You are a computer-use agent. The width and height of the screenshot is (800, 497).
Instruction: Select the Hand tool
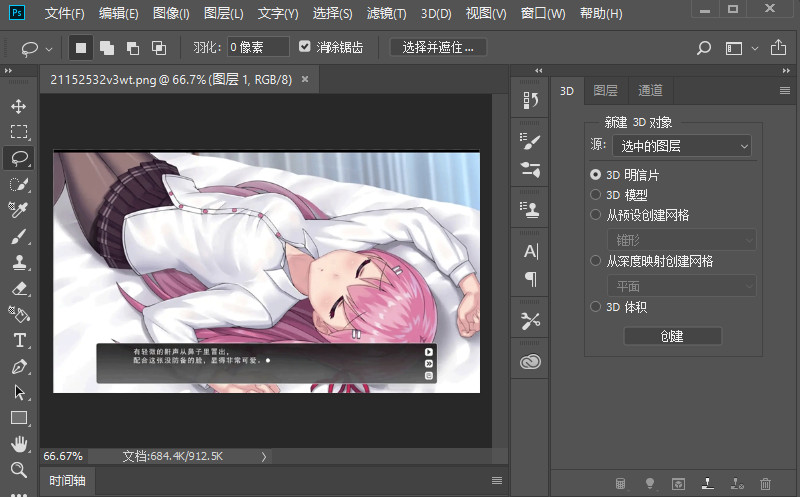coord(19,444)
